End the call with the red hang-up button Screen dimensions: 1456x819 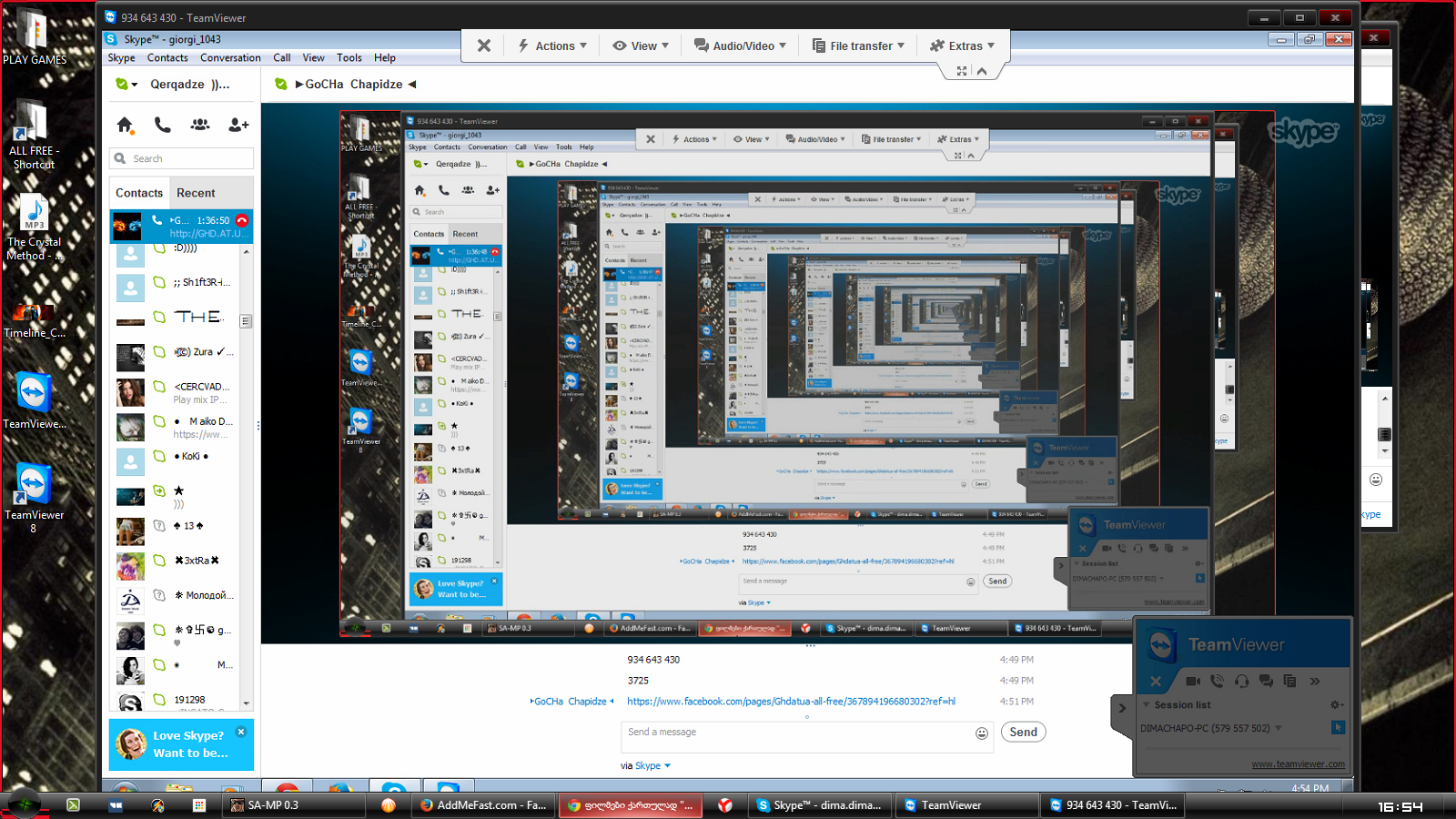tap(242, 220)
